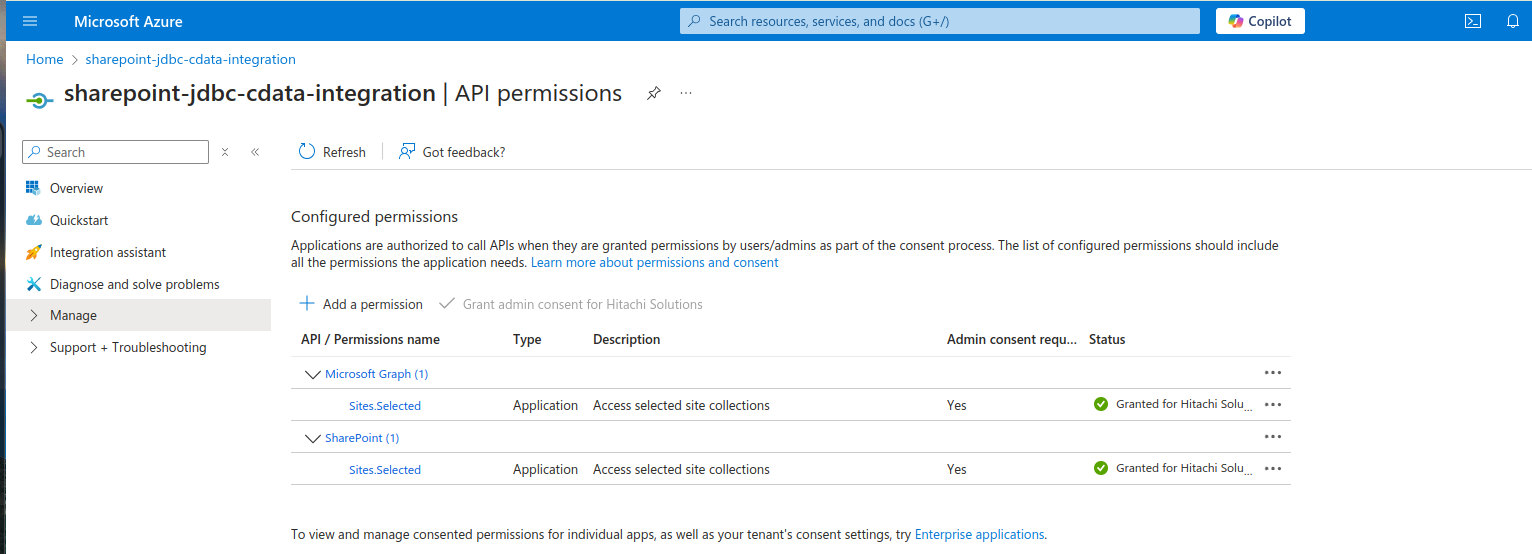Click the Admin consent required column header

click(1012, 340)
